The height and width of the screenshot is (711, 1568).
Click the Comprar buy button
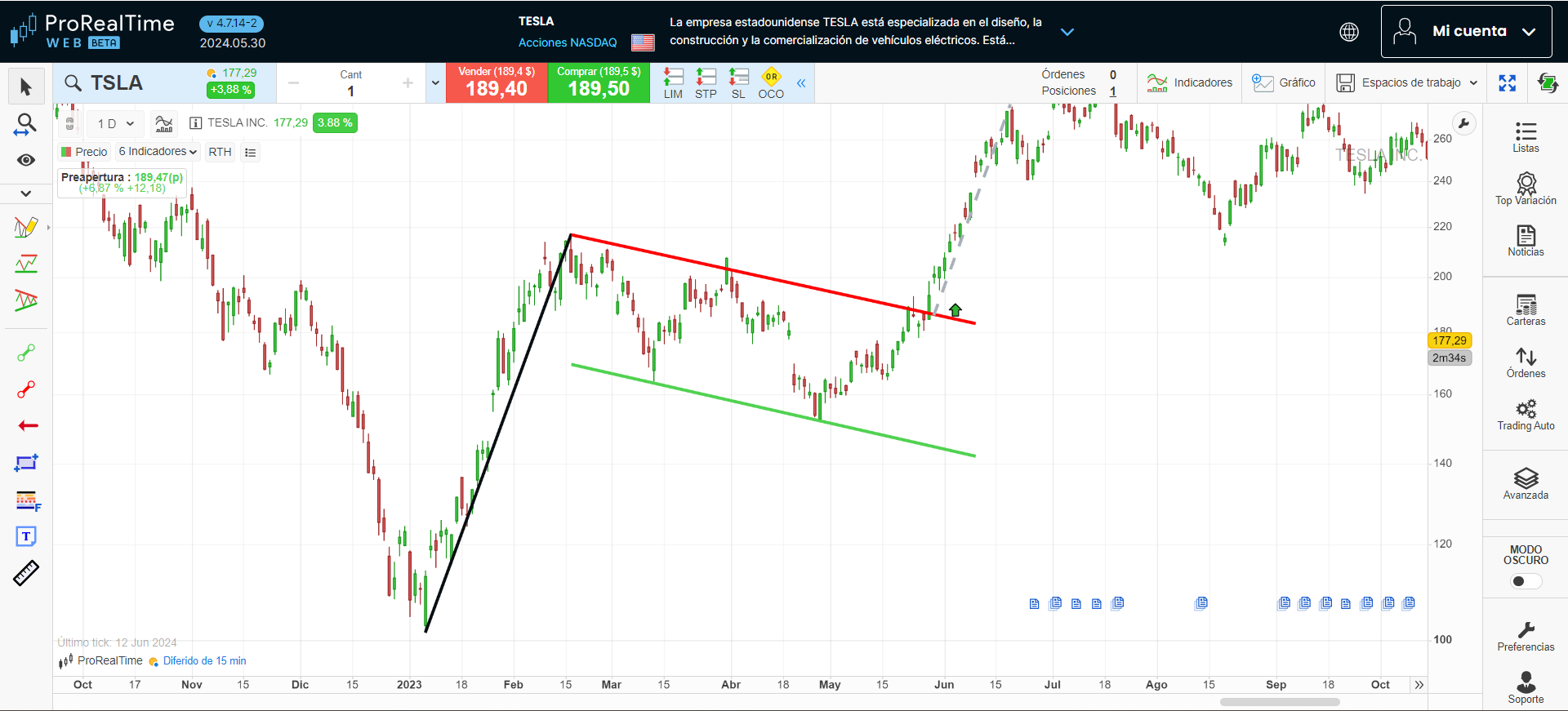(x=599, y=83)
